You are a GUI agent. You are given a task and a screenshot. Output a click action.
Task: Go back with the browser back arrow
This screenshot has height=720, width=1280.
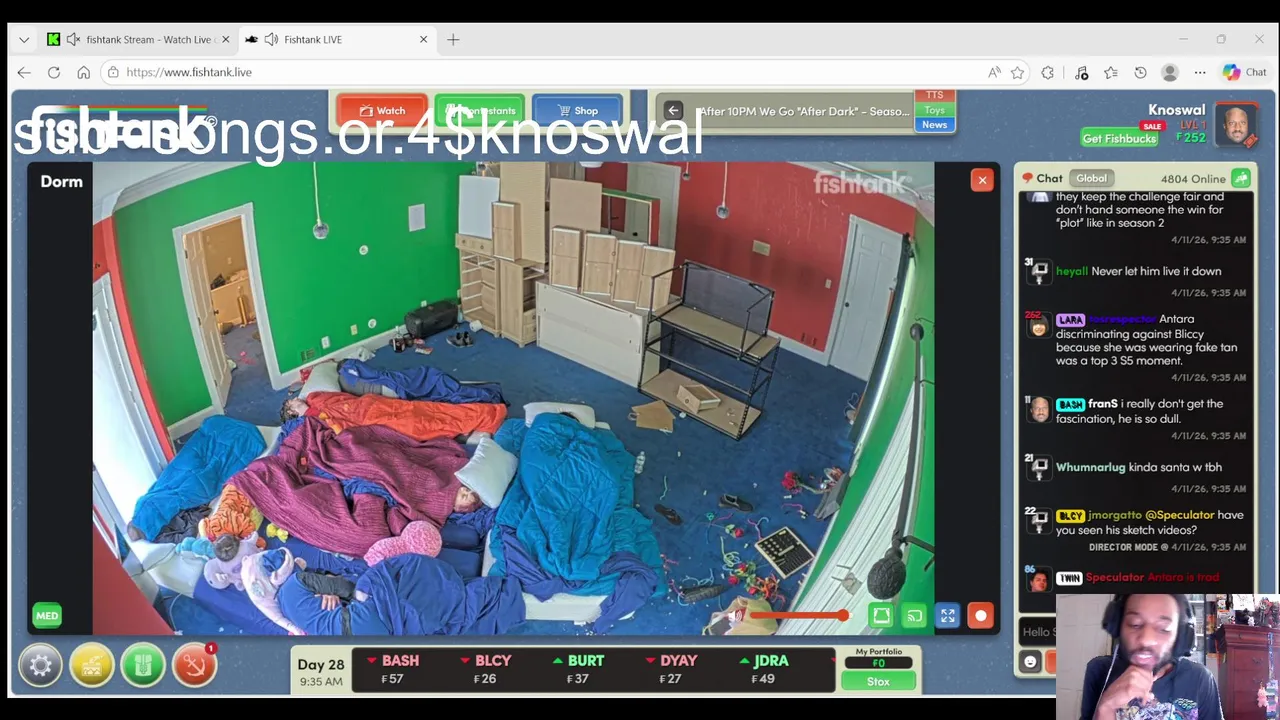(x=24, y=72)
